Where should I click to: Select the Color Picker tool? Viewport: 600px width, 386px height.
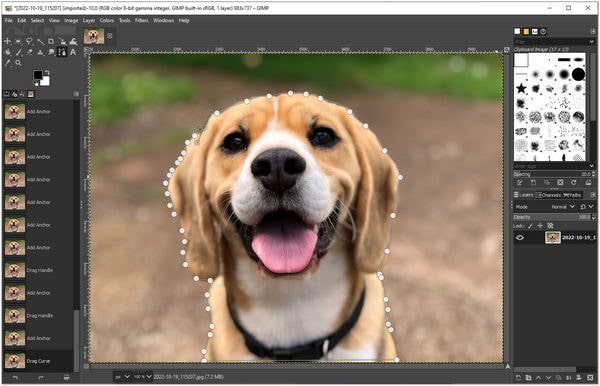click(8, 63)
